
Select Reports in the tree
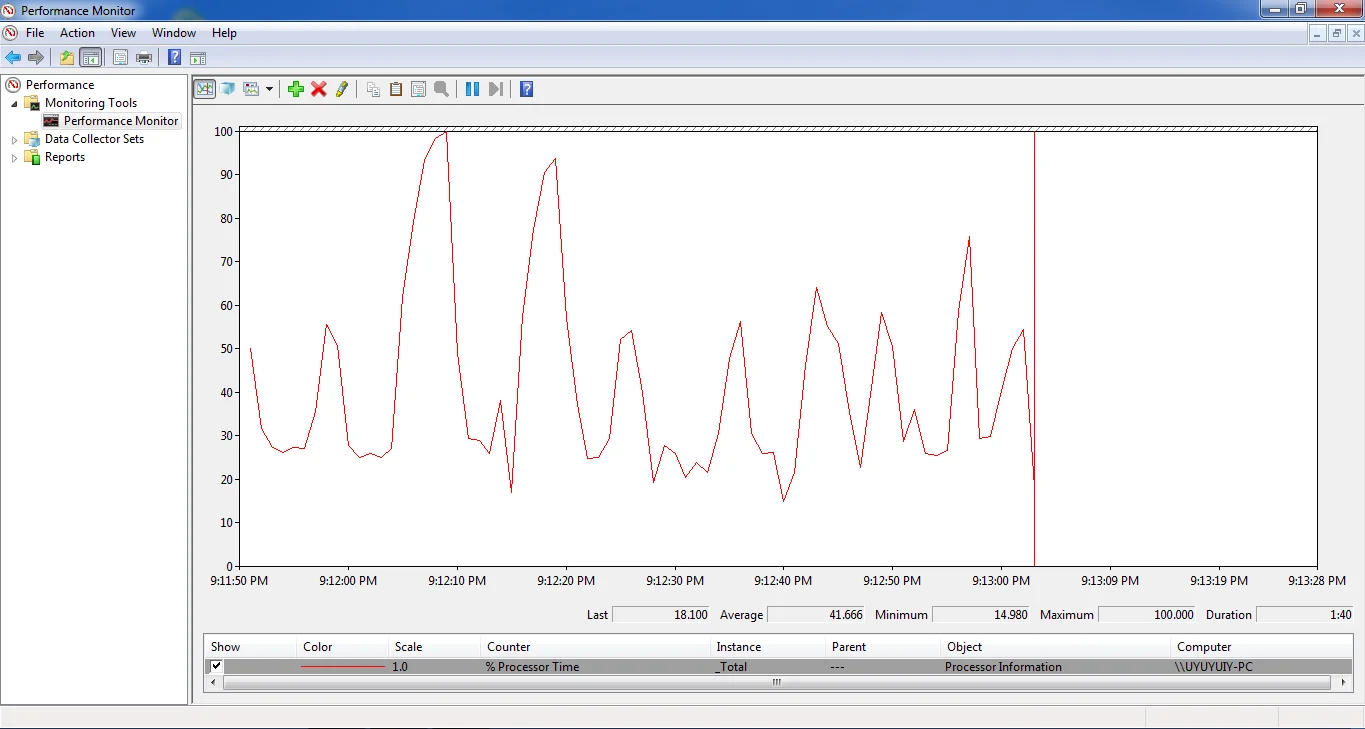65,157
